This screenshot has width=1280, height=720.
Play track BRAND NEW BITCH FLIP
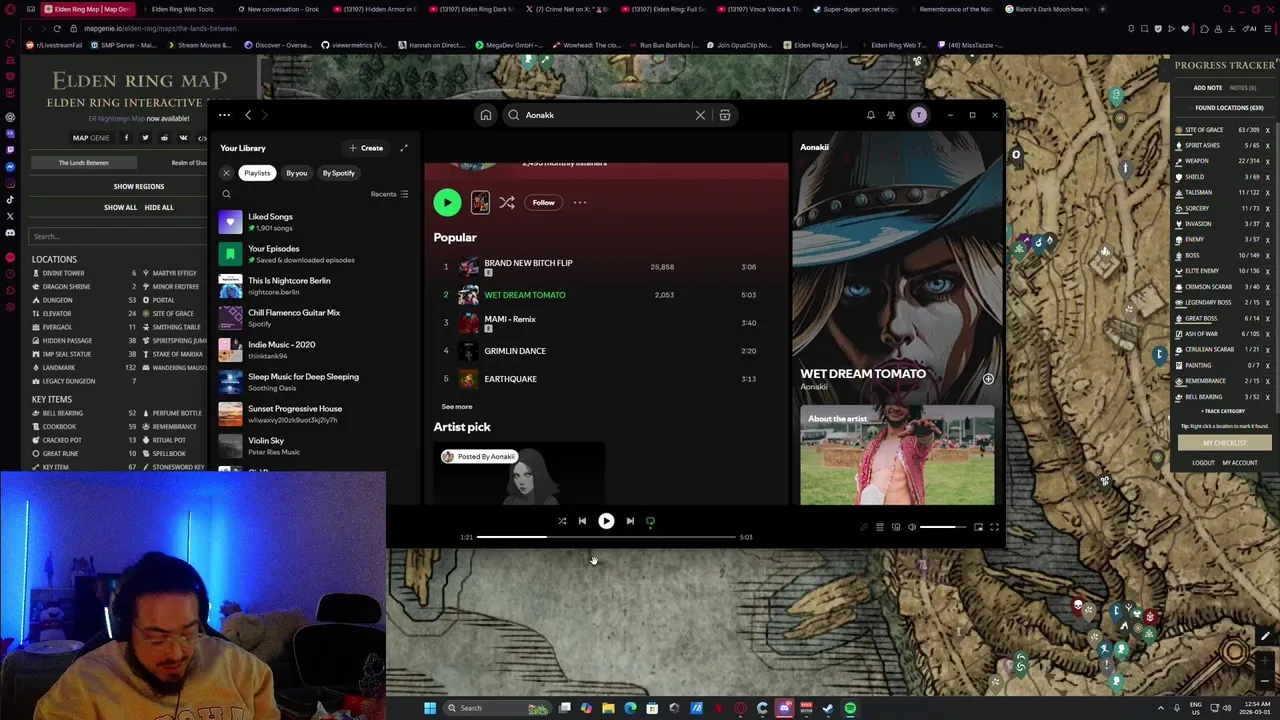pos(606,267)
